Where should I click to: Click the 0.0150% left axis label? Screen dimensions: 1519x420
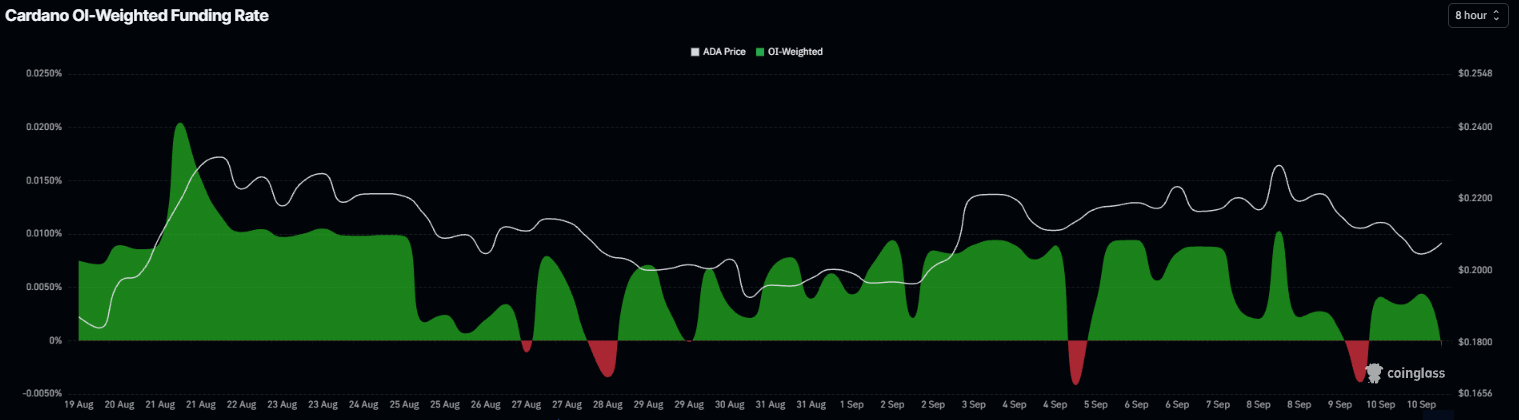point(45,181)
